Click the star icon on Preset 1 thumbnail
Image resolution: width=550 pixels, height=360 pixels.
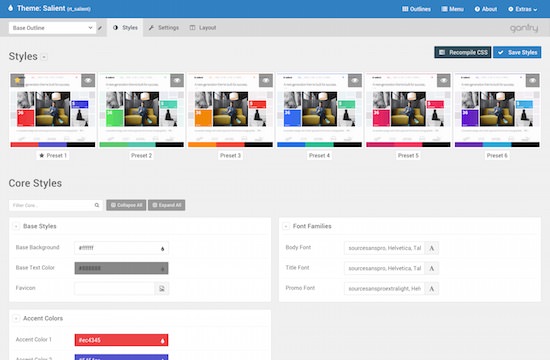(x=18, y=80)
